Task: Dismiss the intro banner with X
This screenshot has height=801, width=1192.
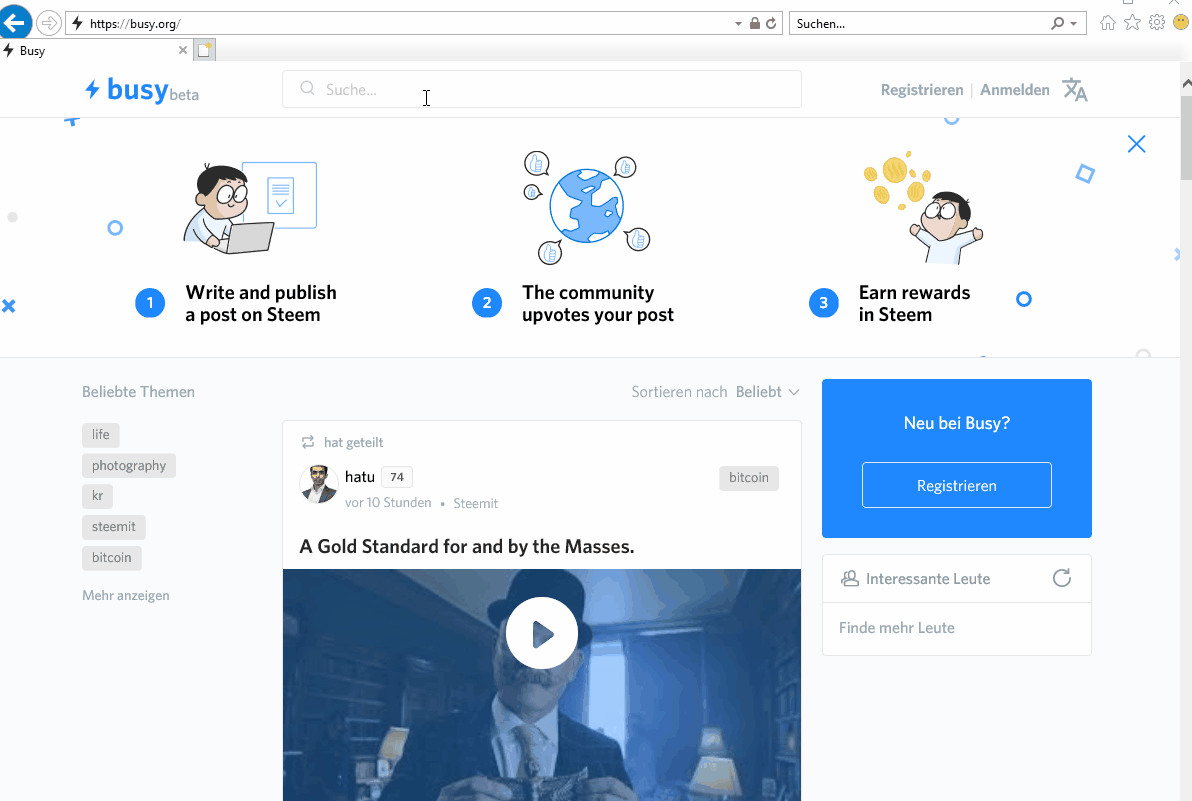Action: [x=1136, y=144]
